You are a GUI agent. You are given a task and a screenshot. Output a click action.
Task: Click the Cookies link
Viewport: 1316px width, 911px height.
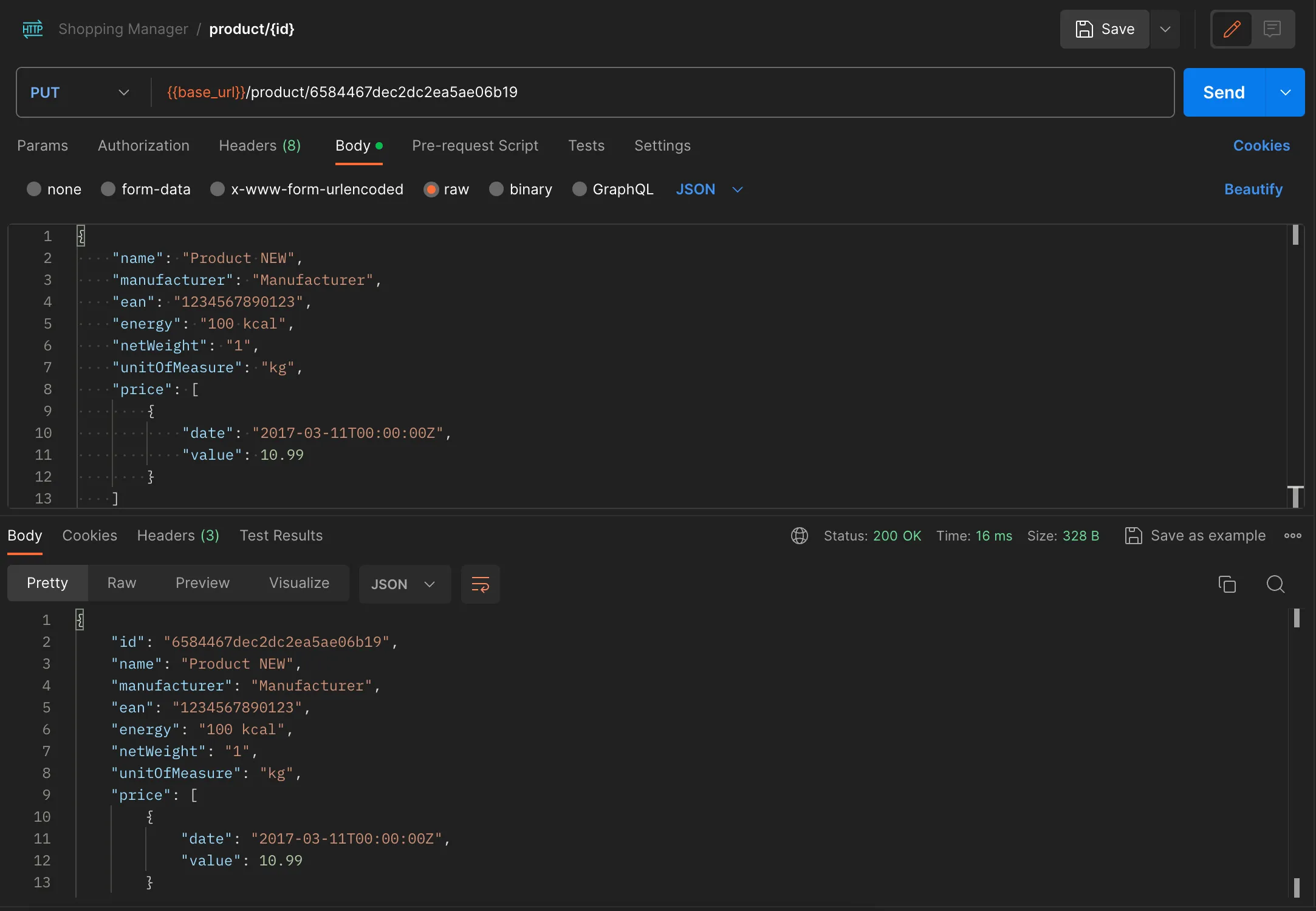(1261, 146)
